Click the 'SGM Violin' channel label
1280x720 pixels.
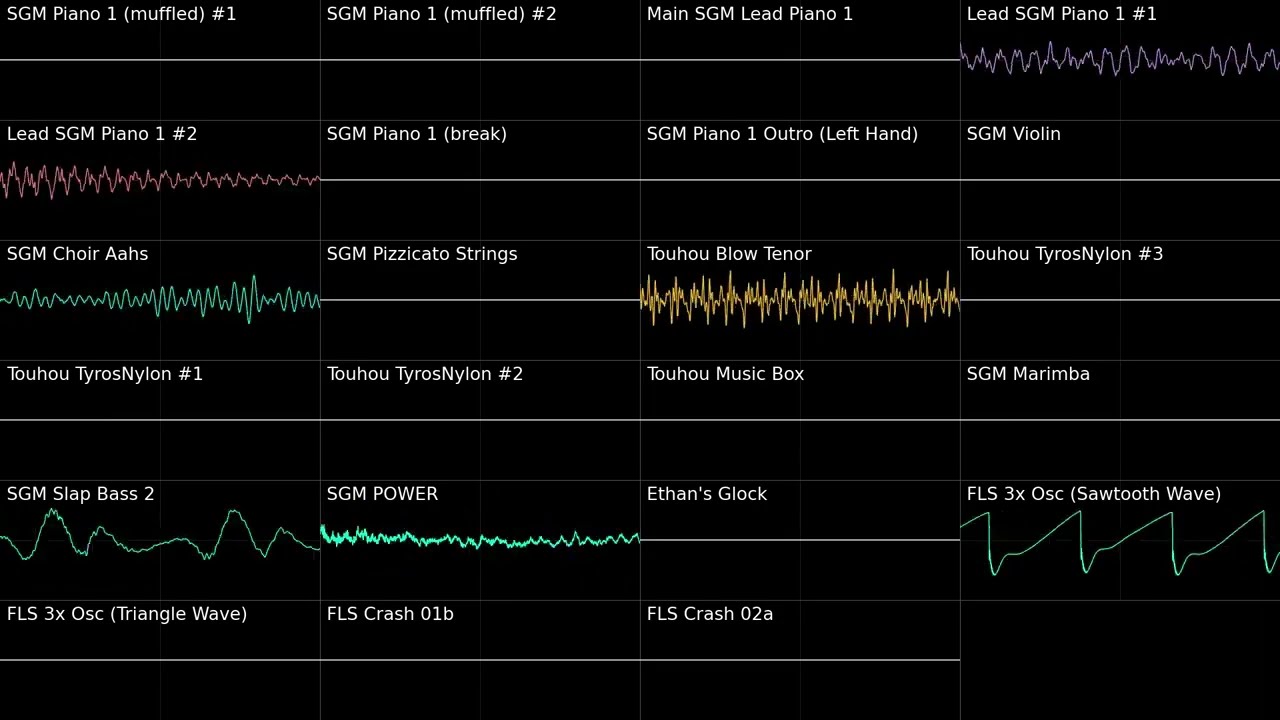coord(1013,134)
